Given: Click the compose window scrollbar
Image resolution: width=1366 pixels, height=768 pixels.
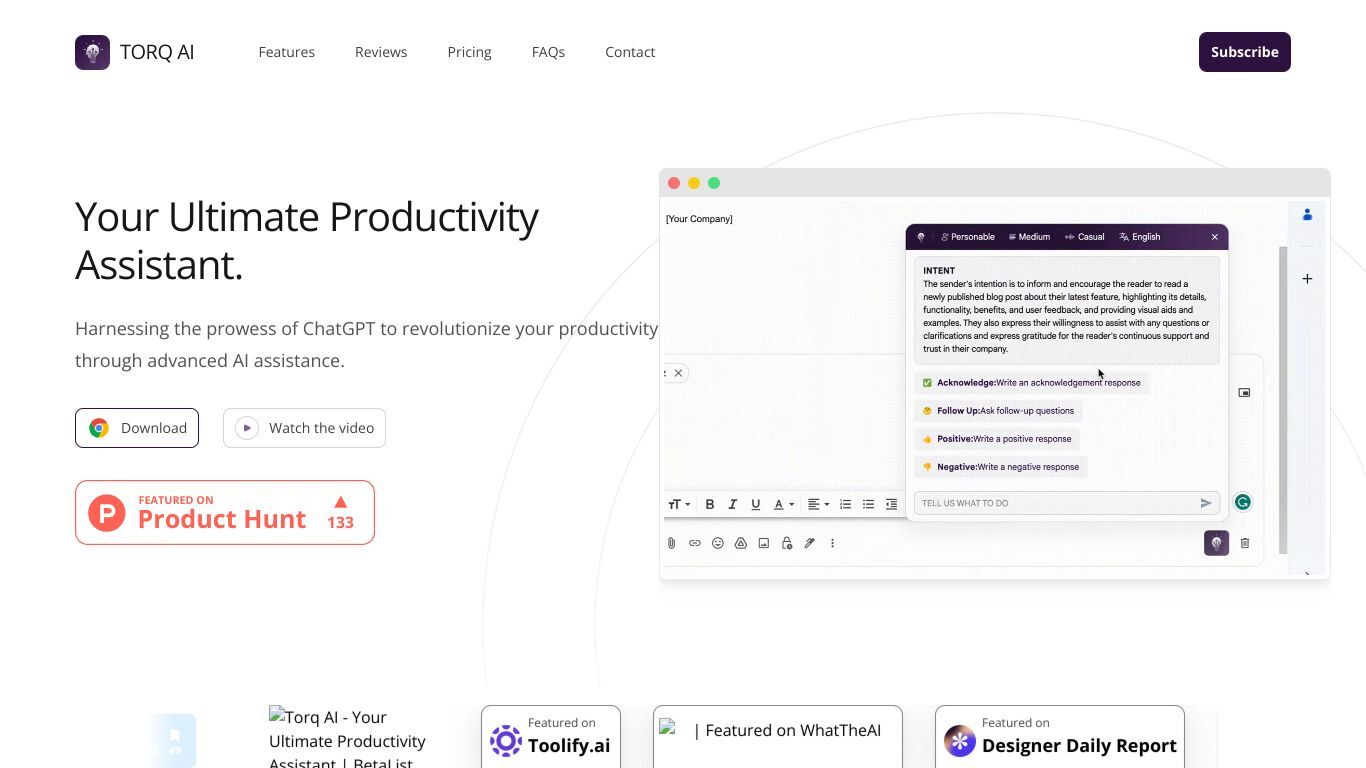Looking at the screenshot, I should 1283,400.
